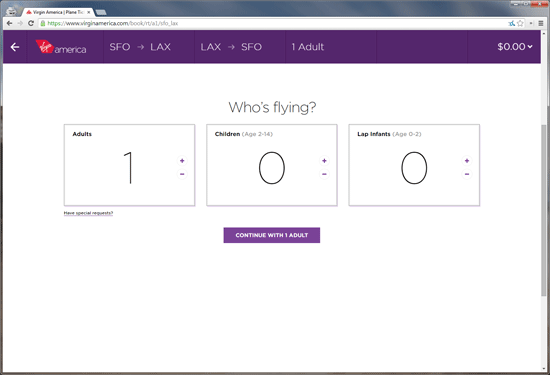Decrease the Children count with minus
Viewport: 550px width, 375px height.
click(324, 174)
